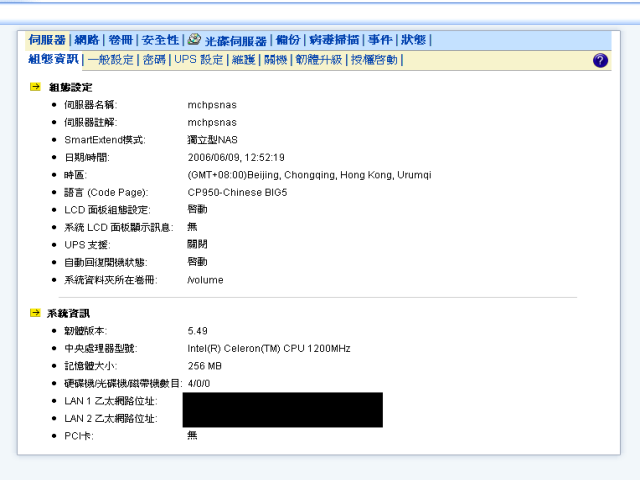The width and height of the screenshot is (640, 480).
Task: Click the second mchpsnas value, server comment row
Action: click(212, 122)
